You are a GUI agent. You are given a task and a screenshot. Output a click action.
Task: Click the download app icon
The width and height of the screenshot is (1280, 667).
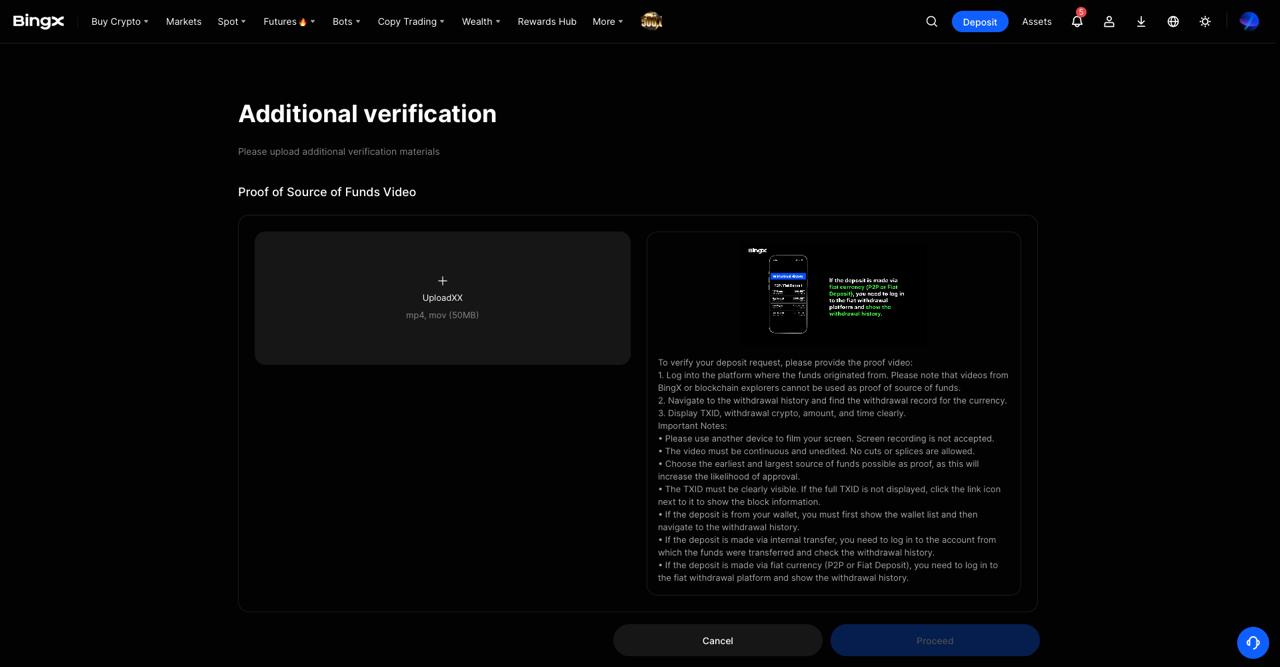click(1141, 21)
